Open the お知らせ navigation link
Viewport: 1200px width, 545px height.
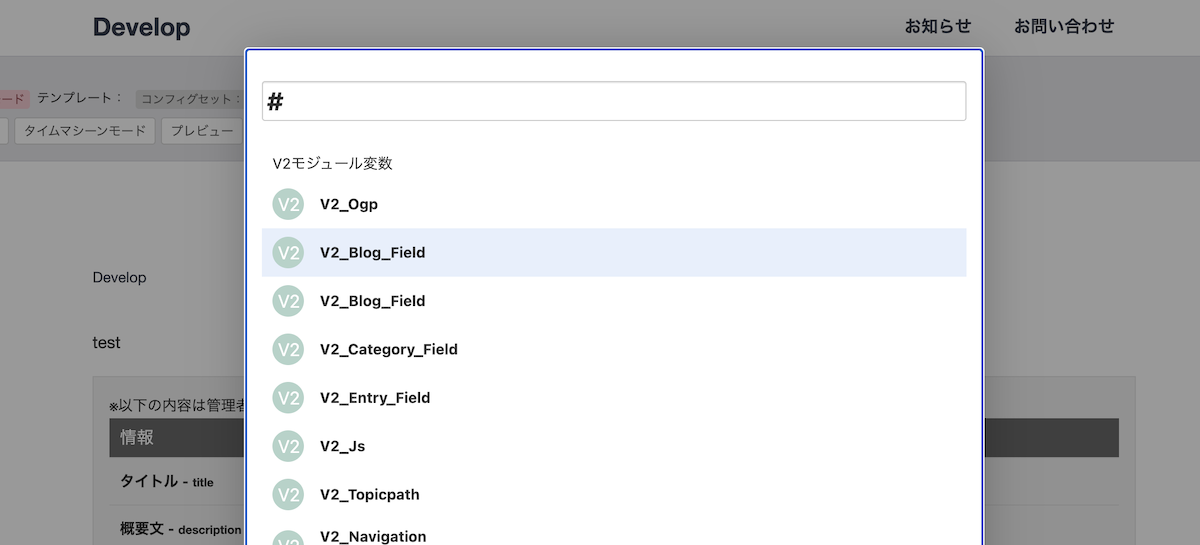[937, 27]
